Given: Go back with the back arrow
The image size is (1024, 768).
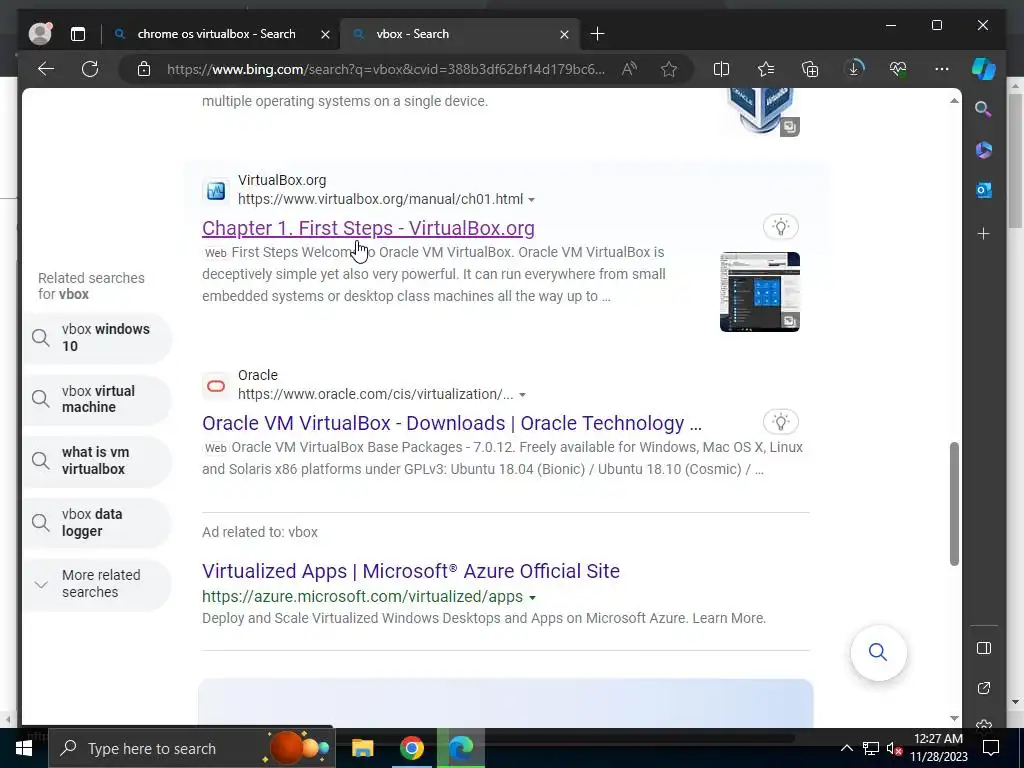Looking at the screenshot, I should click(46, 69).
